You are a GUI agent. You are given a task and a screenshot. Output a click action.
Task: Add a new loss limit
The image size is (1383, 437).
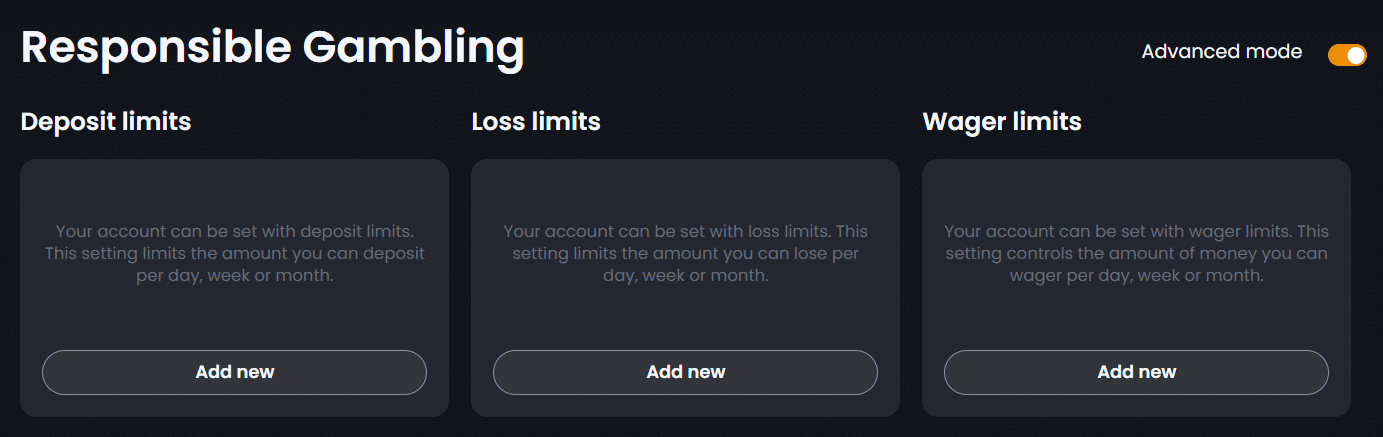point(685,372)
